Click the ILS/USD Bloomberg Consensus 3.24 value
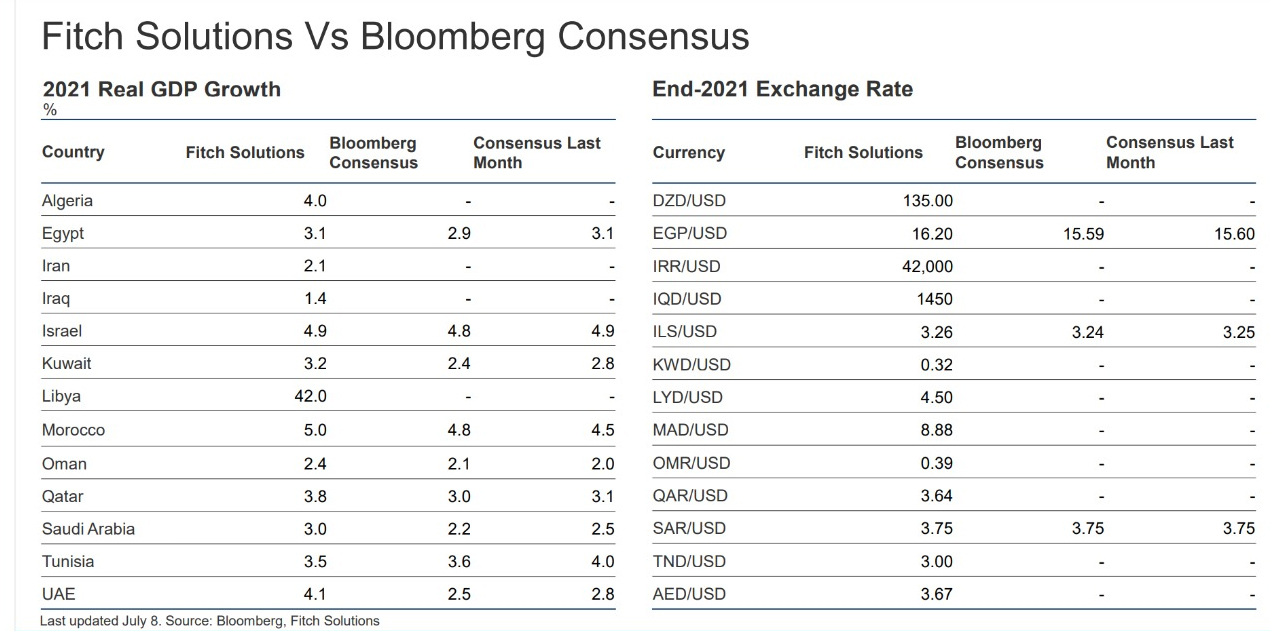The width and height of the screenshot is (1270, 631). coord(1087,332)
